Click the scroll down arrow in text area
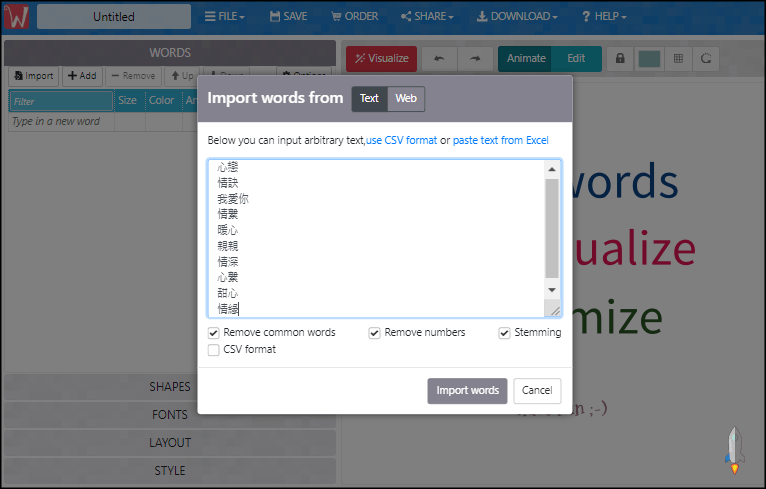 point(552,290)
